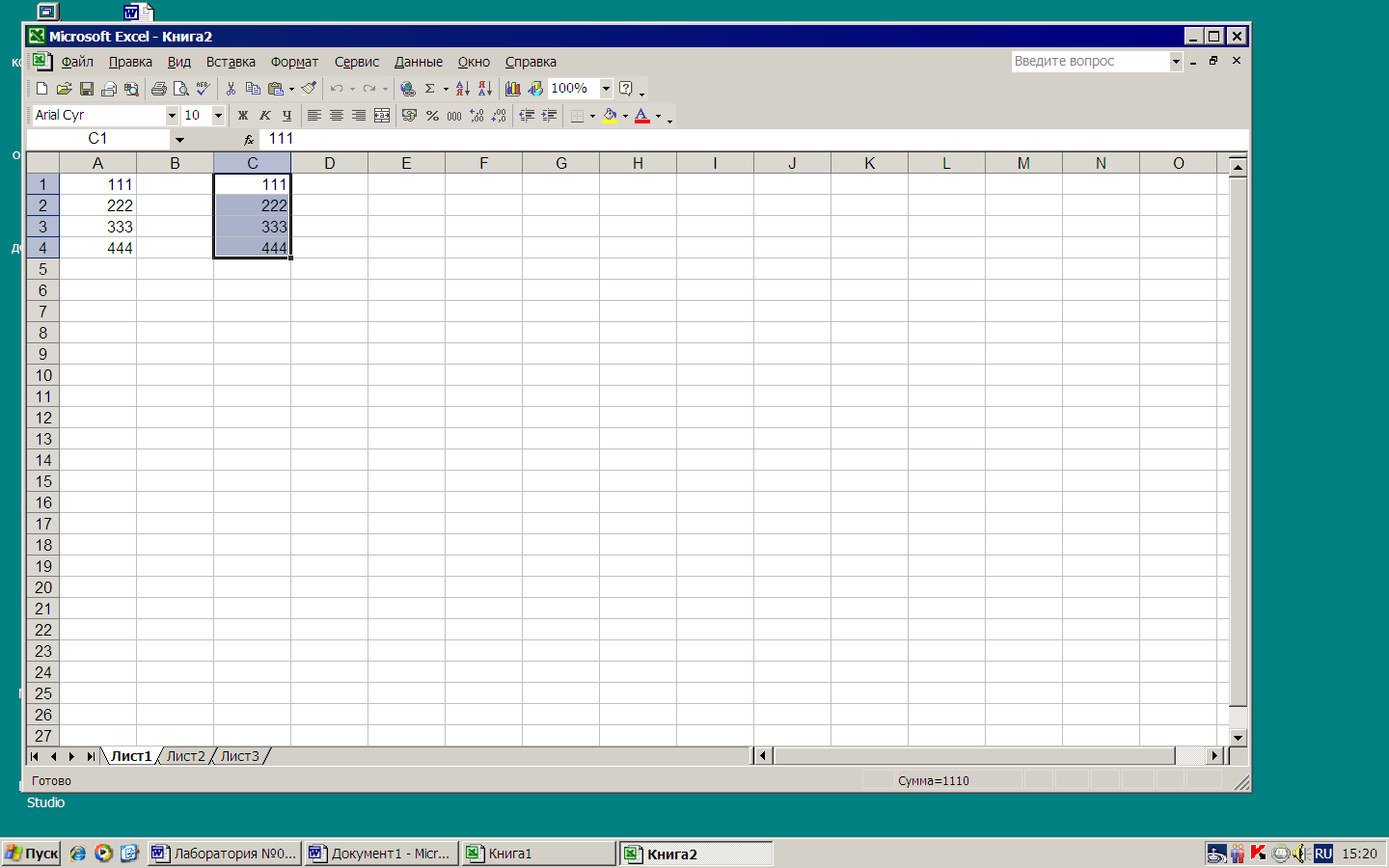Click the AutoSum sigma icon

tap(430, 89)
